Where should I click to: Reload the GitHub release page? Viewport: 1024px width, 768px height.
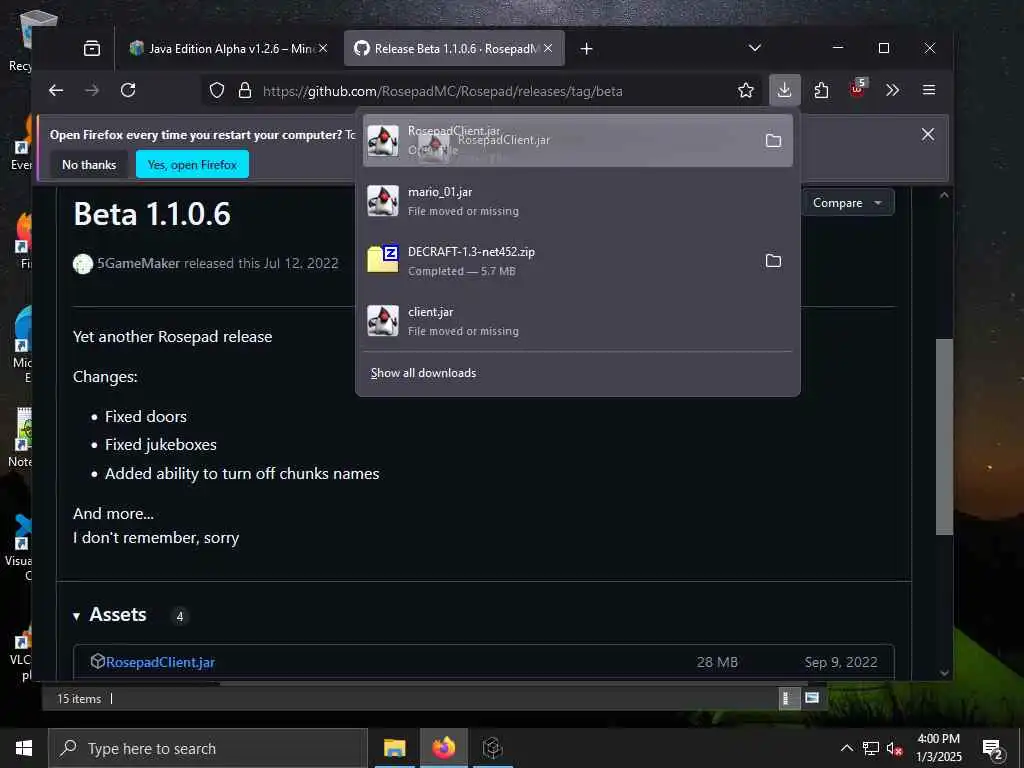coord(128,90)
